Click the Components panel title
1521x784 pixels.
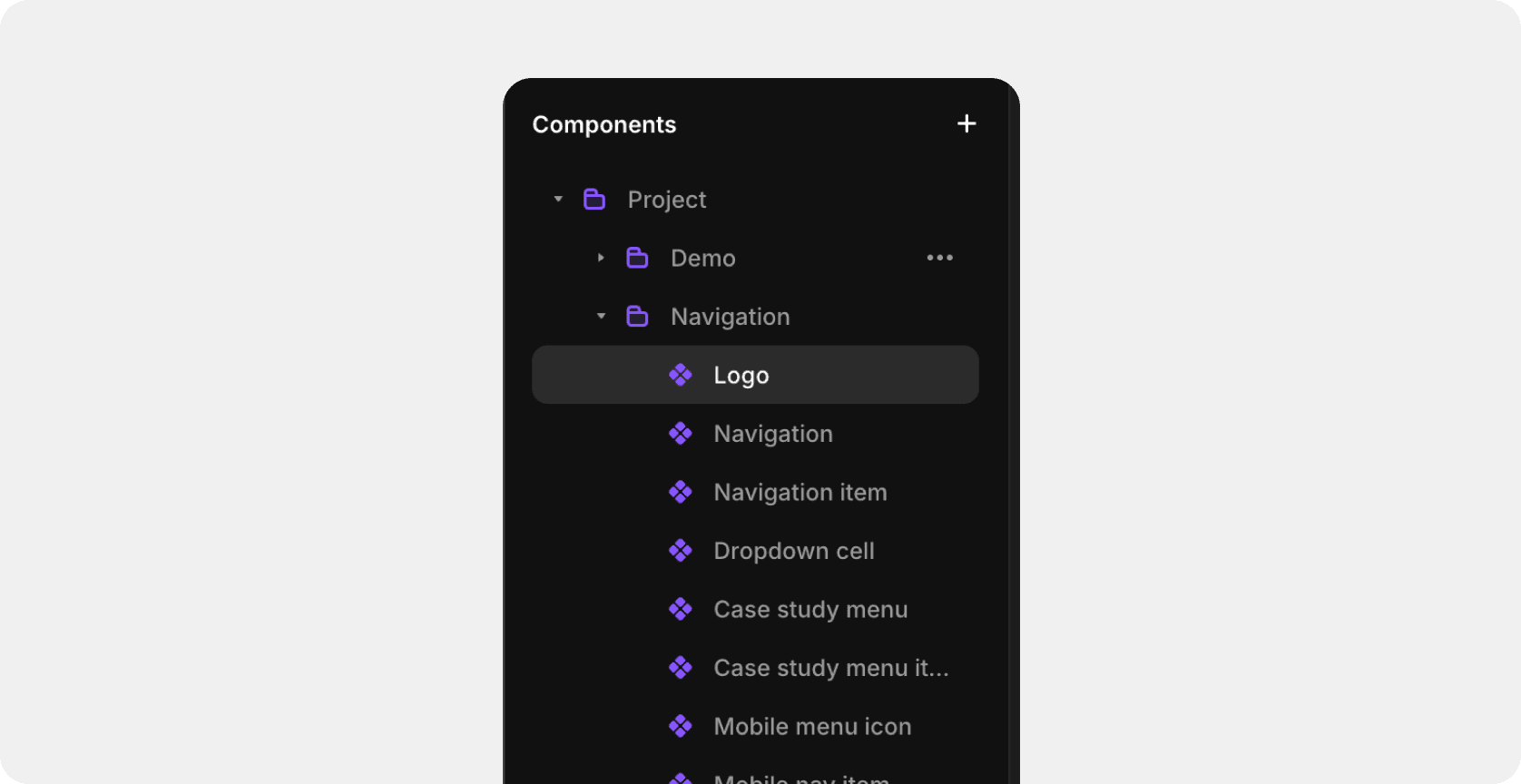point(603,124)
